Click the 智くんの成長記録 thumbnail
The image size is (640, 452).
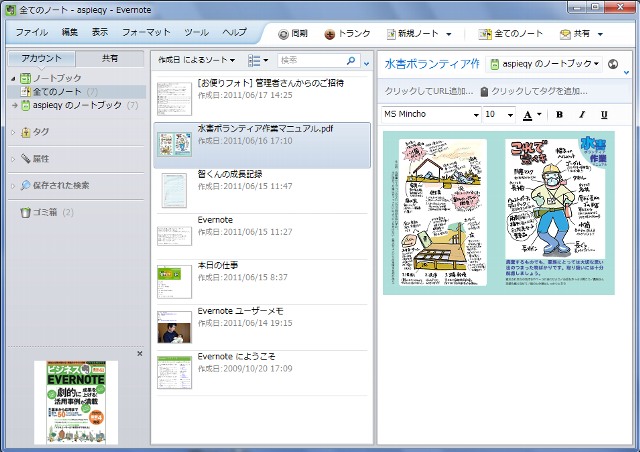coord(174,190)
